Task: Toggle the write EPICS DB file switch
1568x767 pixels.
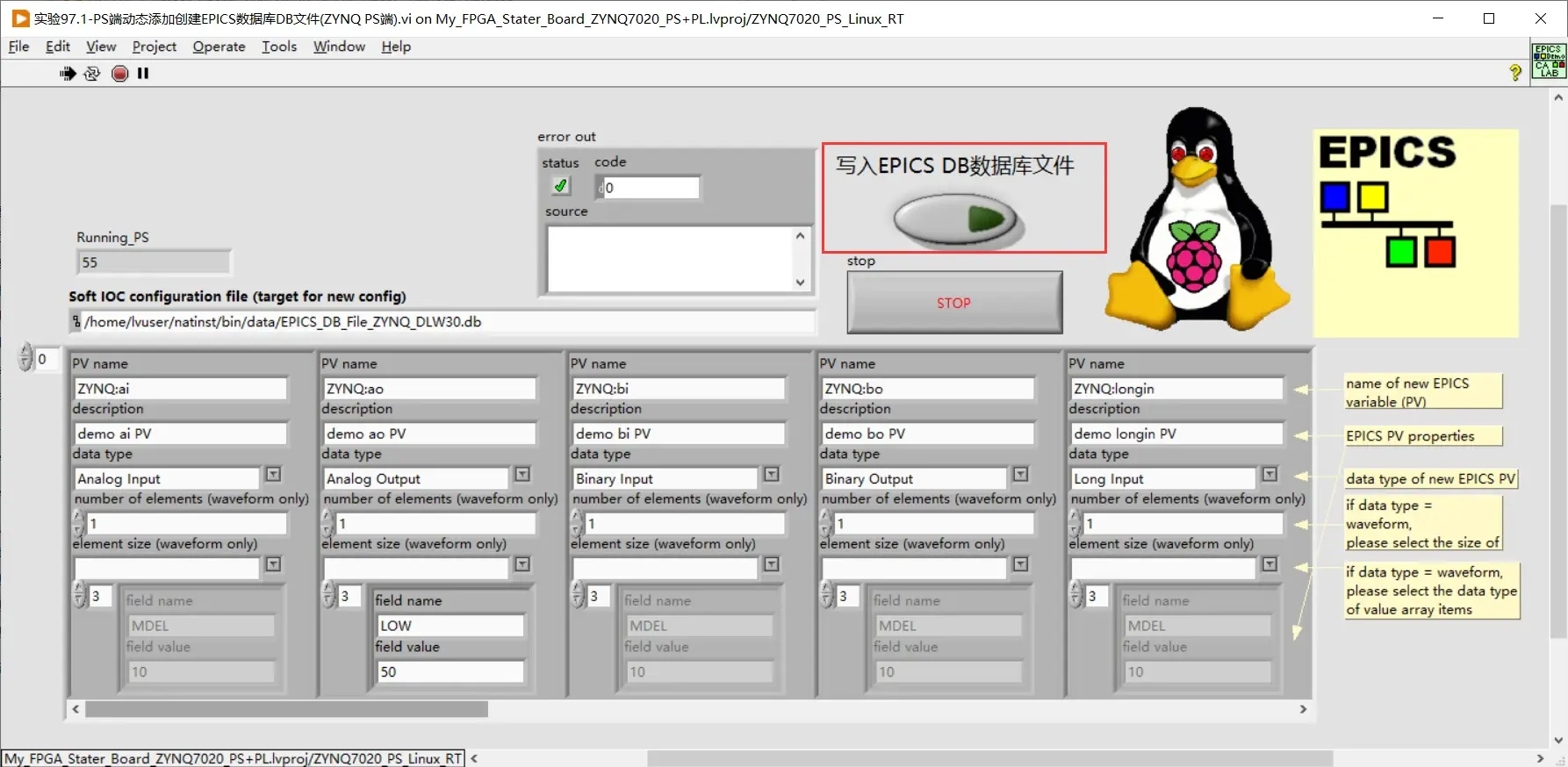Action: [955, 219]
